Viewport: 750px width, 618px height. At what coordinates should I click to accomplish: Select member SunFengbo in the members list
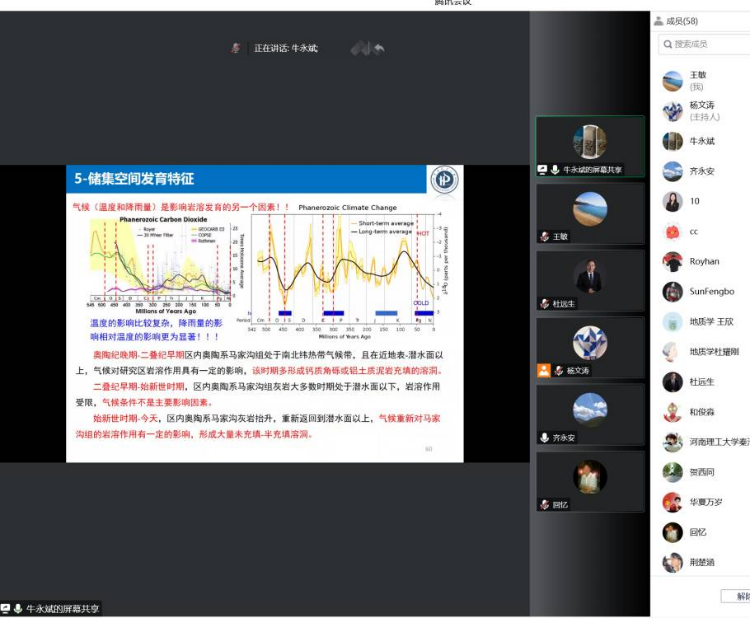click(711, 291)
